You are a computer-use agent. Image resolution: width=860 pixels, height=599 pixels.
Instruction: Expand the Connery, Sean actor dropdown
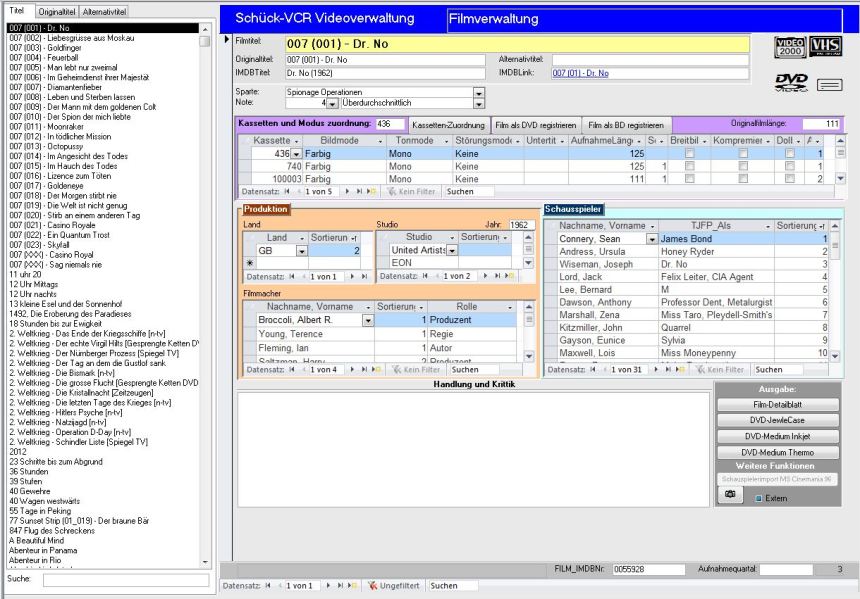tap(652, 240)
